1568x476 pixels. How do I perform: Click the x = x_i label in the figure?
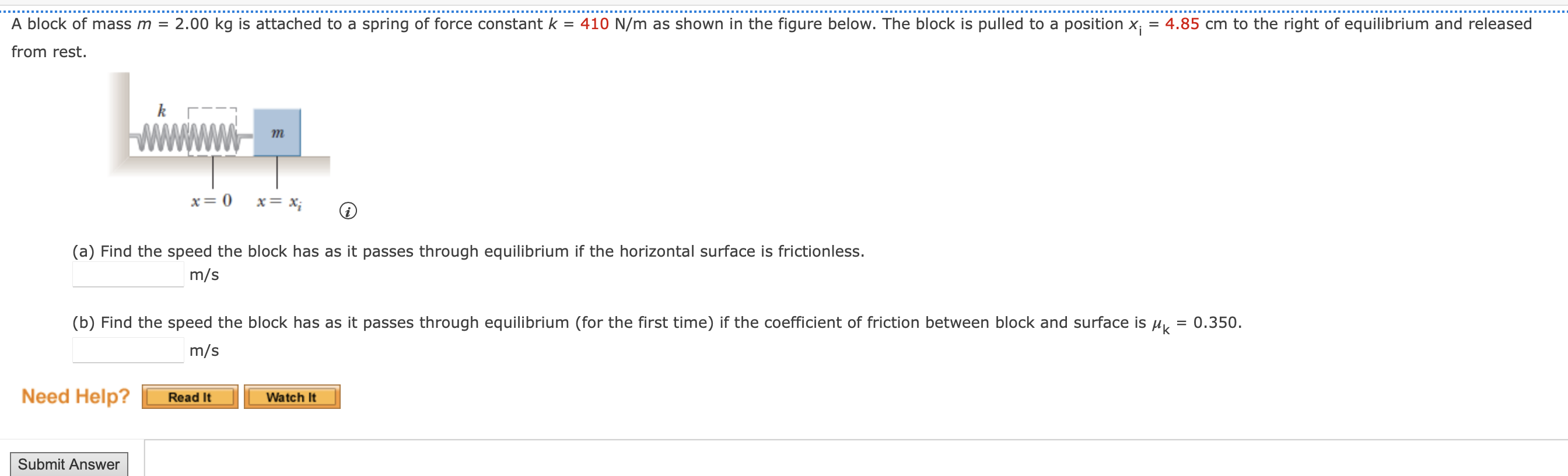tap(279, 201)
